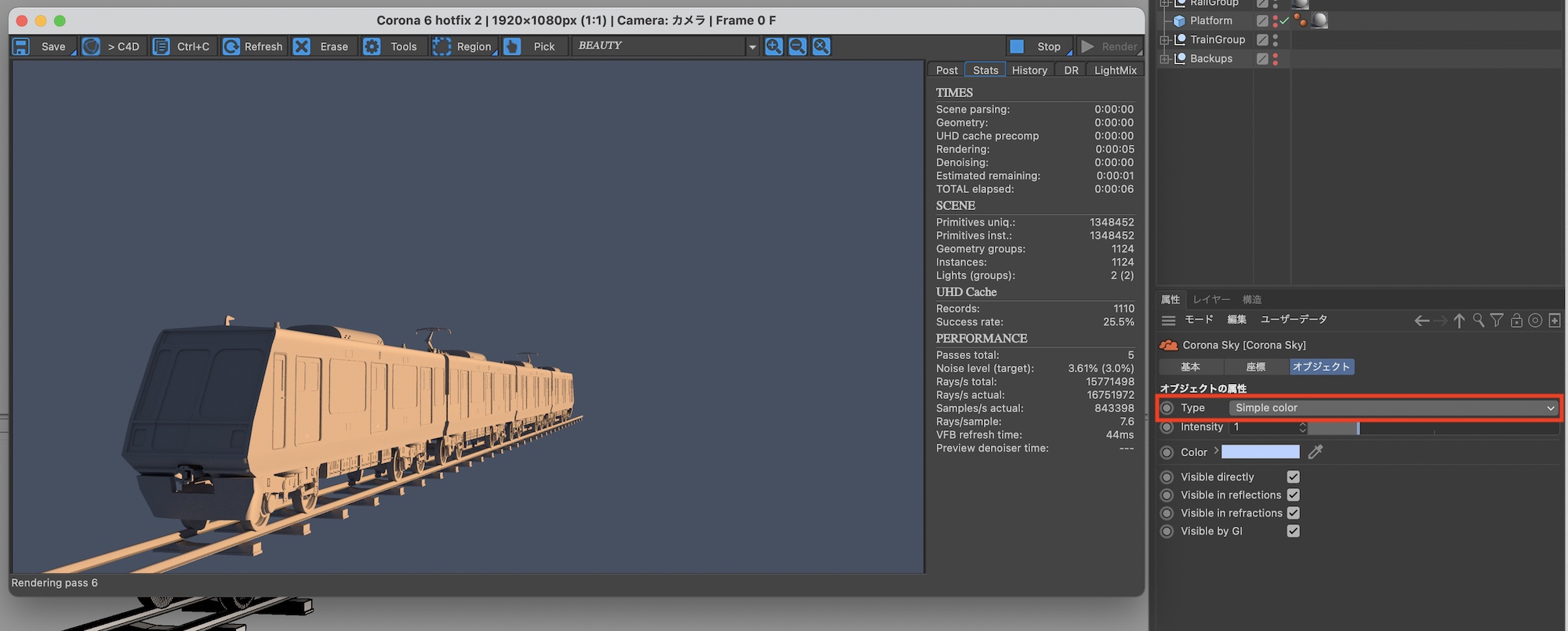The width and height of the screenshot is (1568, 631).
Task: Click the filter funnel icon in attributes panel
Action: click(x=1497, y=320)
